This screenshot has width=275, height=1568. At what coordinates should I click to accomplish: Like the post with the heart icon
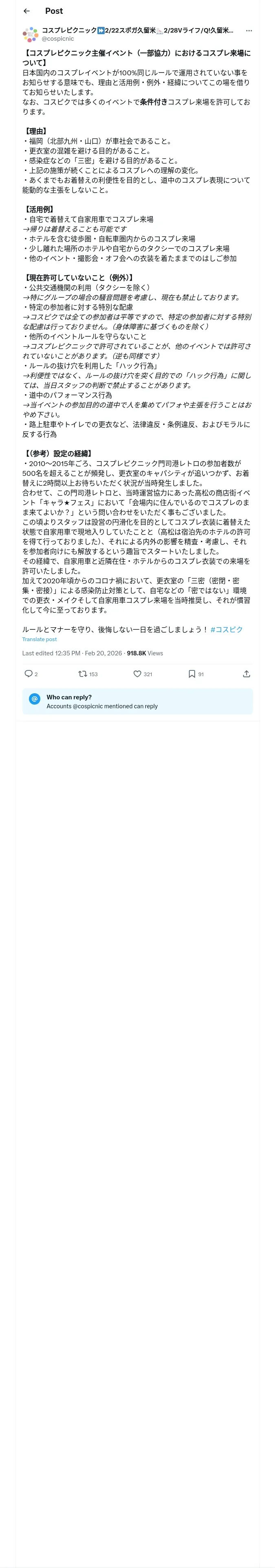[137, 674]
